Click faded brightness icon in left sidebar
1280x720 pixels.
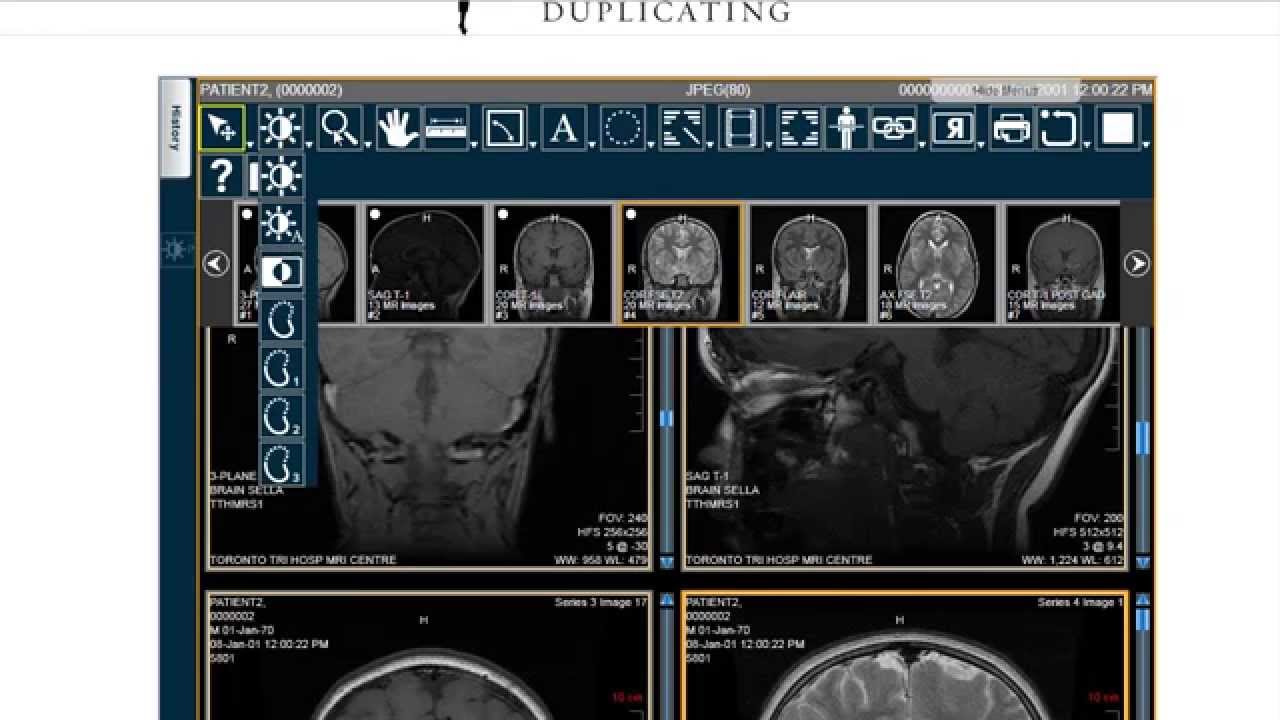tap(177, 249)
